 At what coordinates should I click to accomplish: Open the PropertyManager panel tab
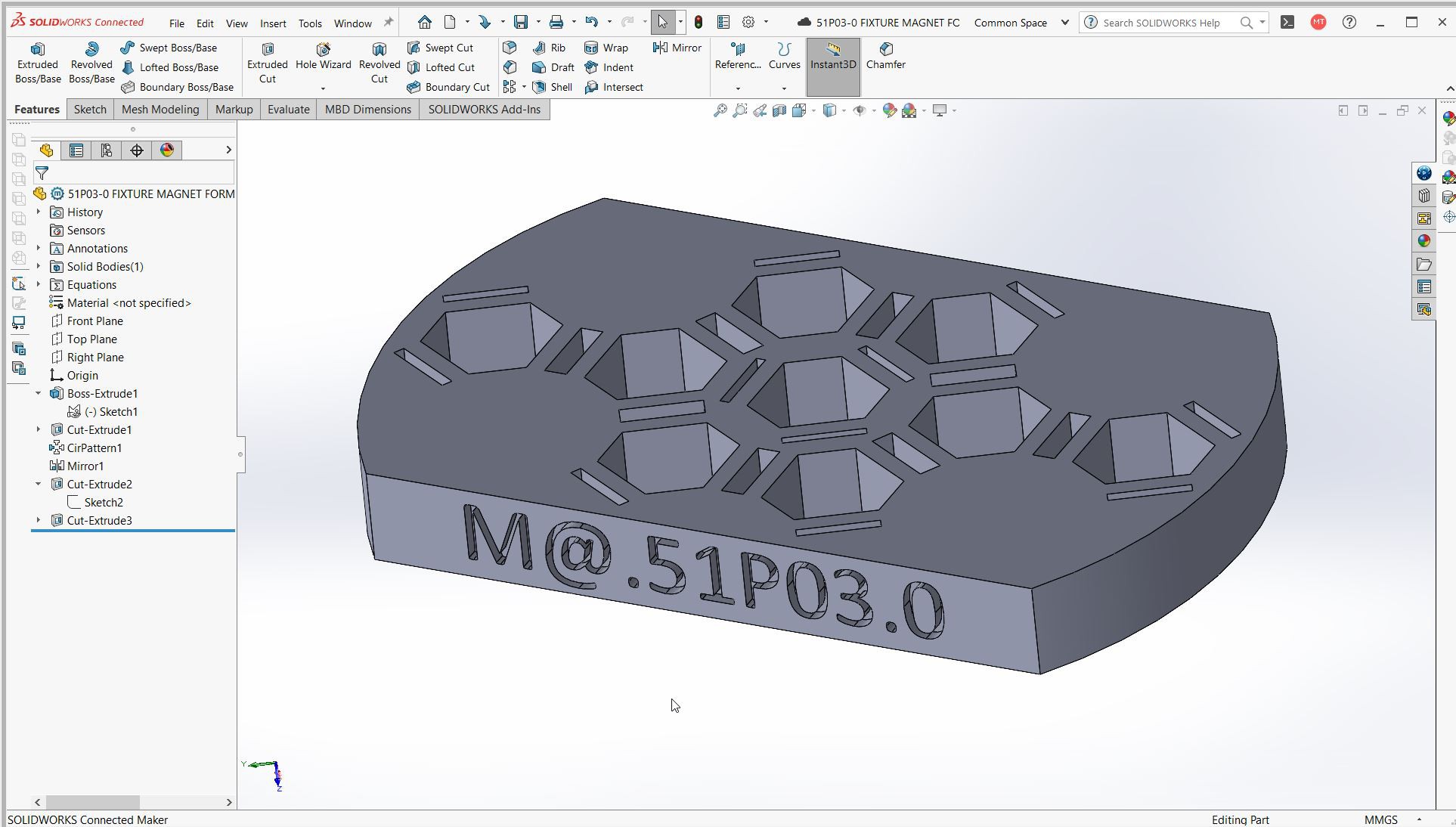click(x=76, y=150)
